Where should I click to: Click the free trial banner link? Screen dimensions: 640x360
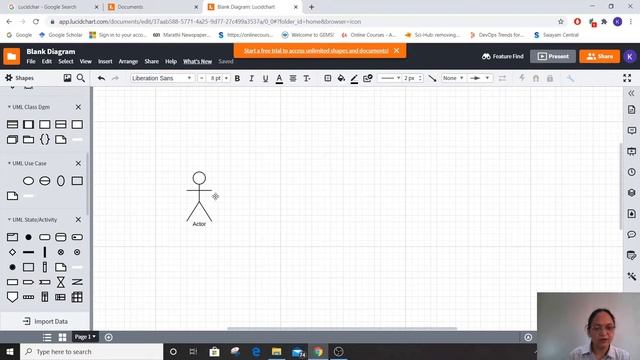[316, 51]
